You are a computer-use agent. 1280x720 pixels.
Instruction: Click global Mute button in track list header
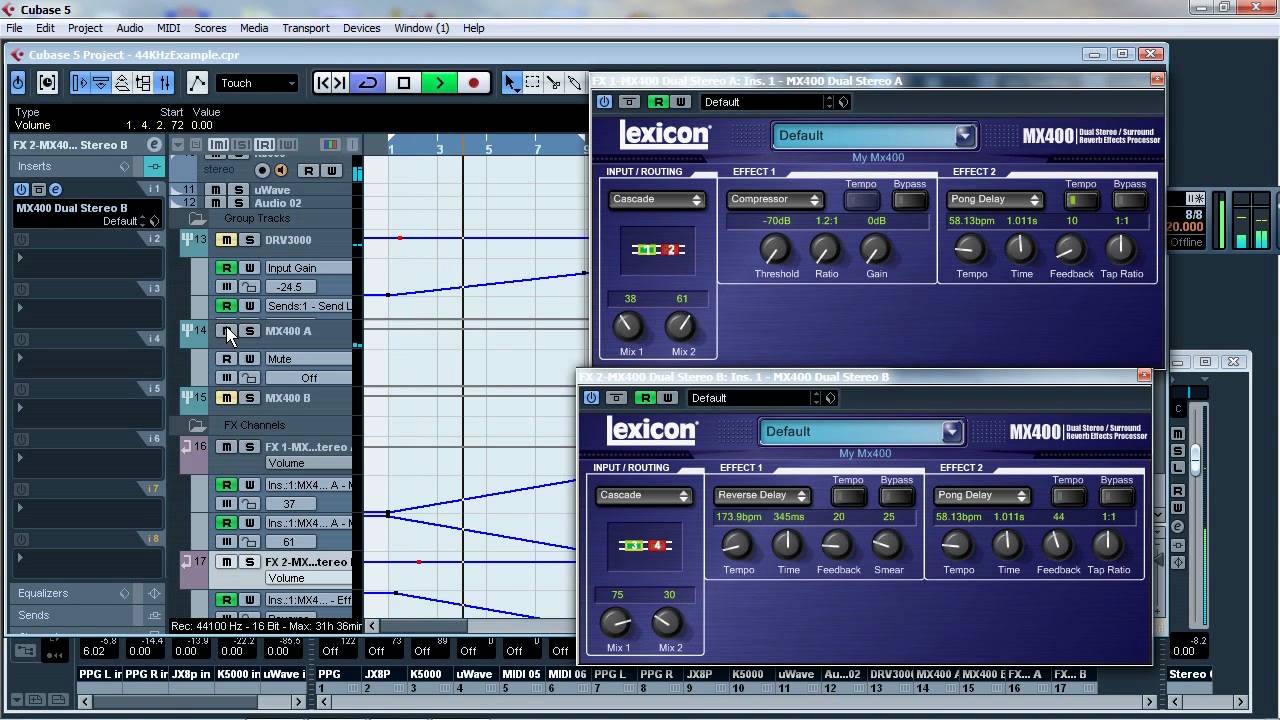[x=218, y=145]
